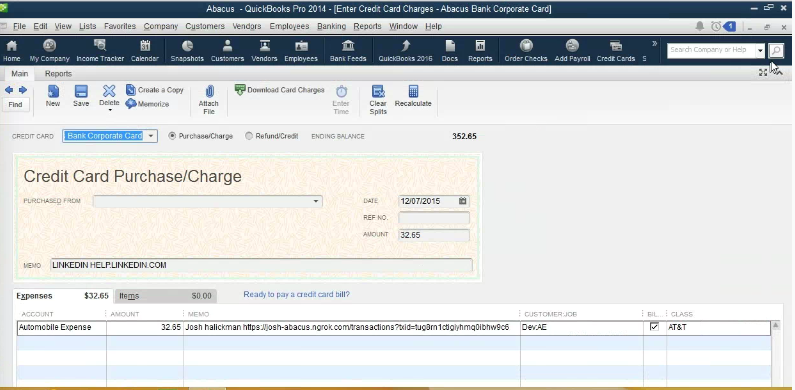The width and height of the screenshot is (795, 390).
Task: Open the Credit Cards icon
Action: 616,51
